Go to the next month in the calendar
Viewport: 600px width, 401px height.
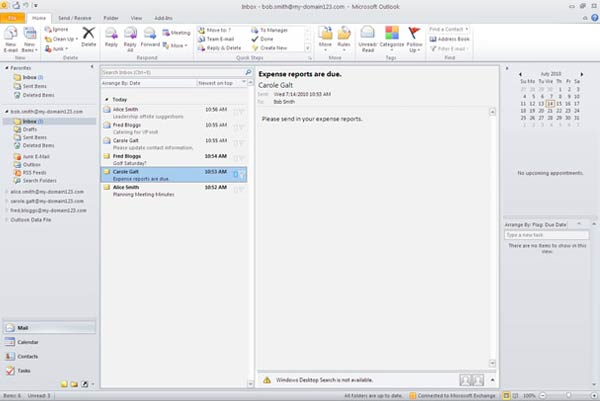[582, 74]
